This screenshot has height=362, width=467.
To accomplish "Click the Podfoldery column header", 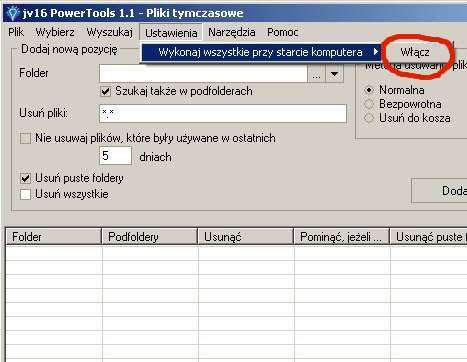I will coord(150,237).
